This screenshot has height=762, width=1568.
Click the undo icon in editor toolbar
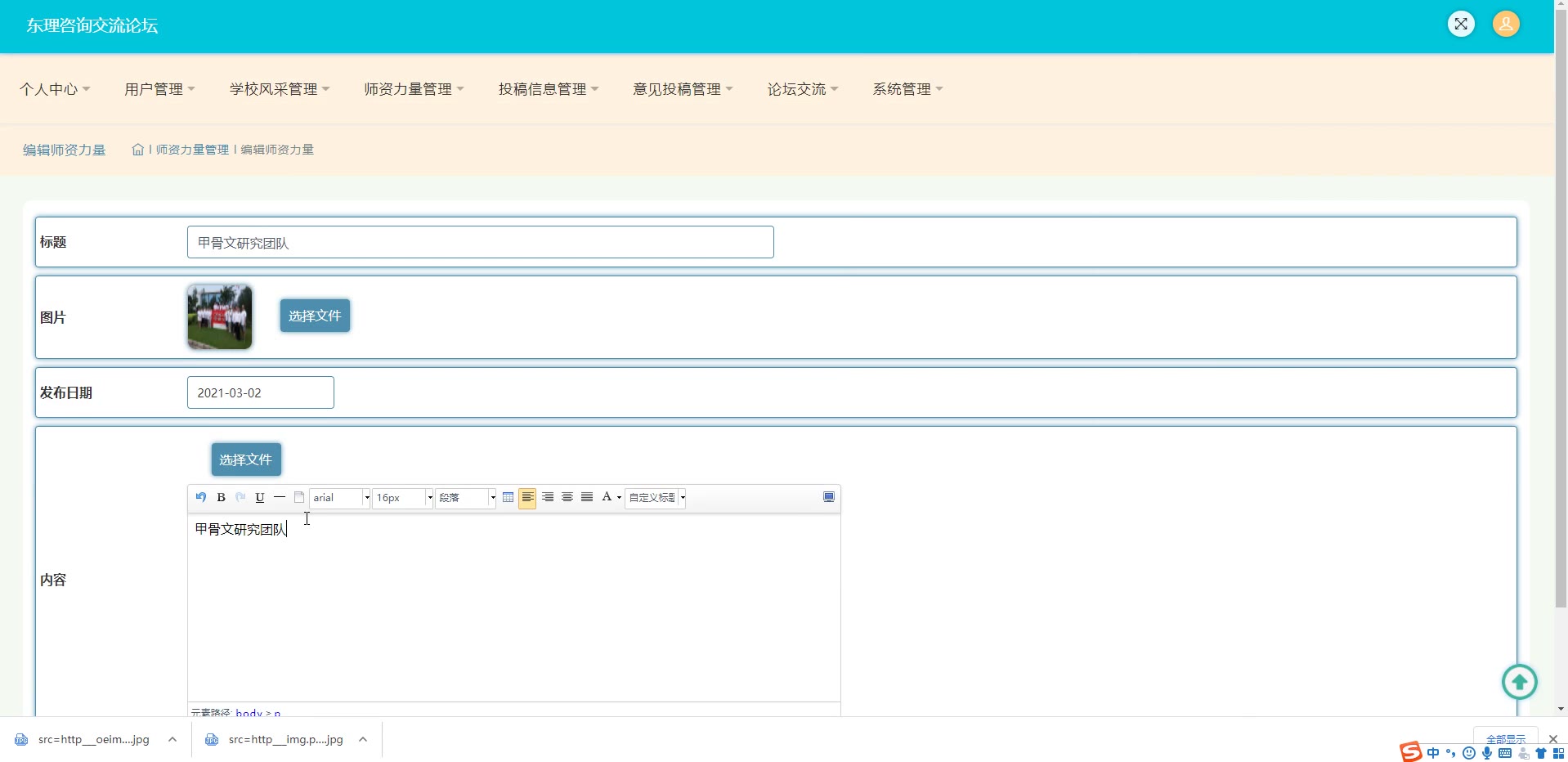click(201, 497)
